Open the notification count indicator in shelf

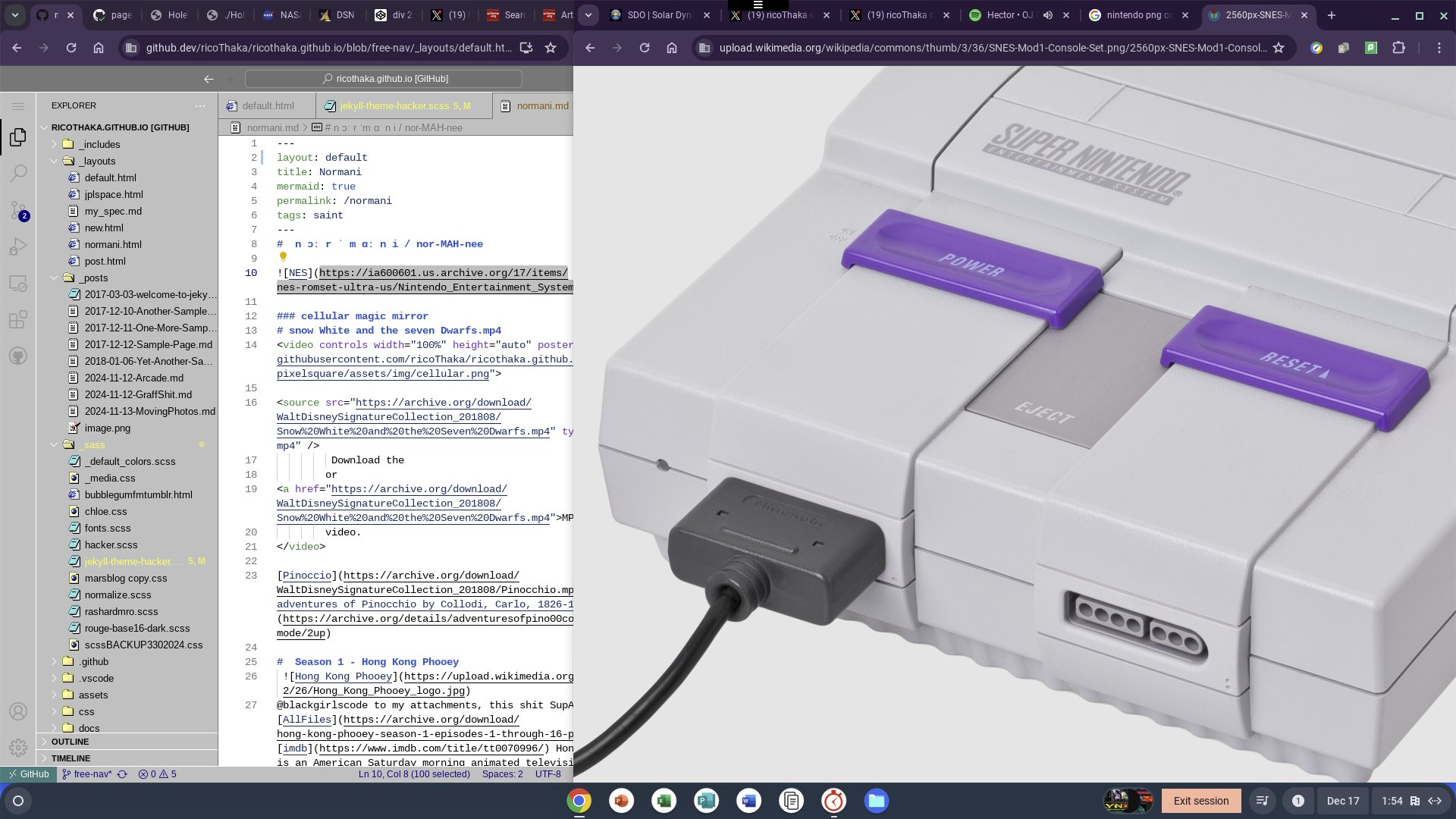(x=1298, y=801)
